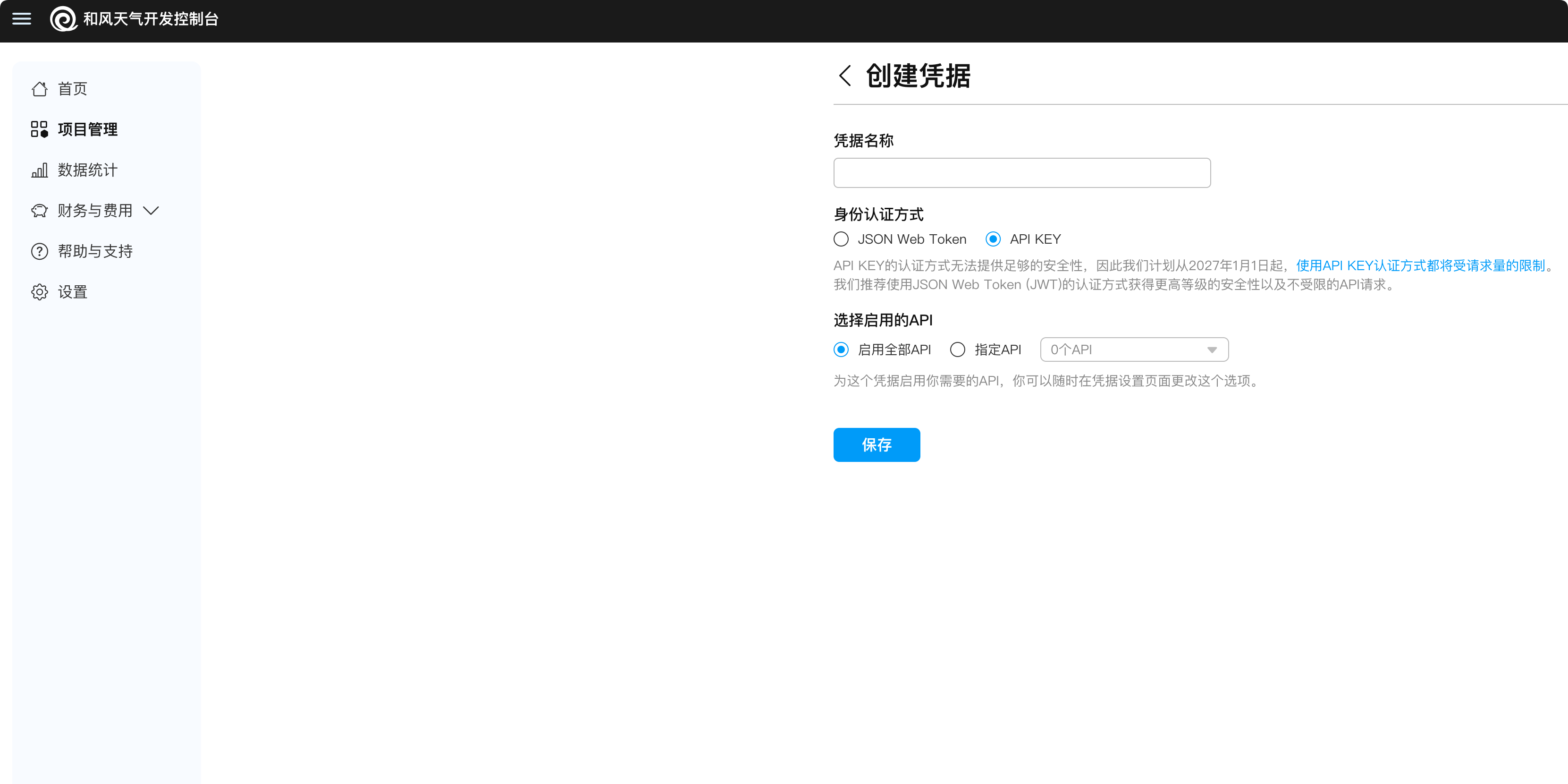Click the 保存 button
Image resolution: width=1568 pixels, height=784 pixels.
[x=876, y=445]
